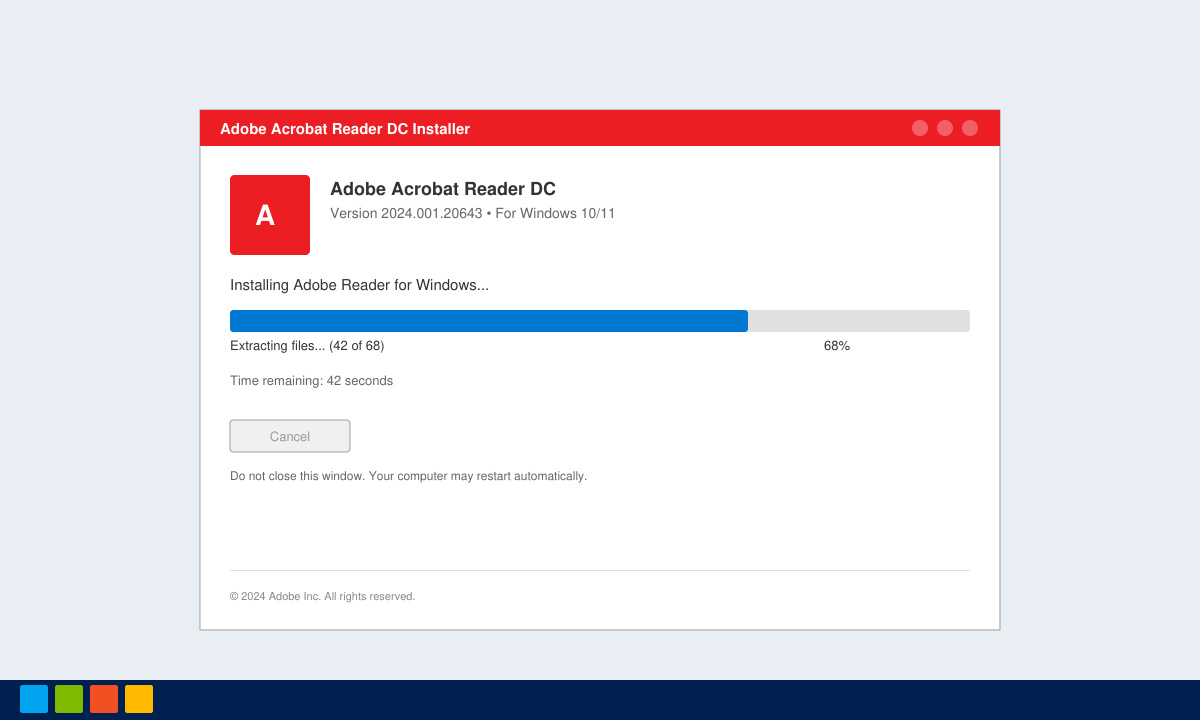The image size is (1200, 720).
Task: Click the 'Version 2024.001.20643' text
Action: point(406,213)
